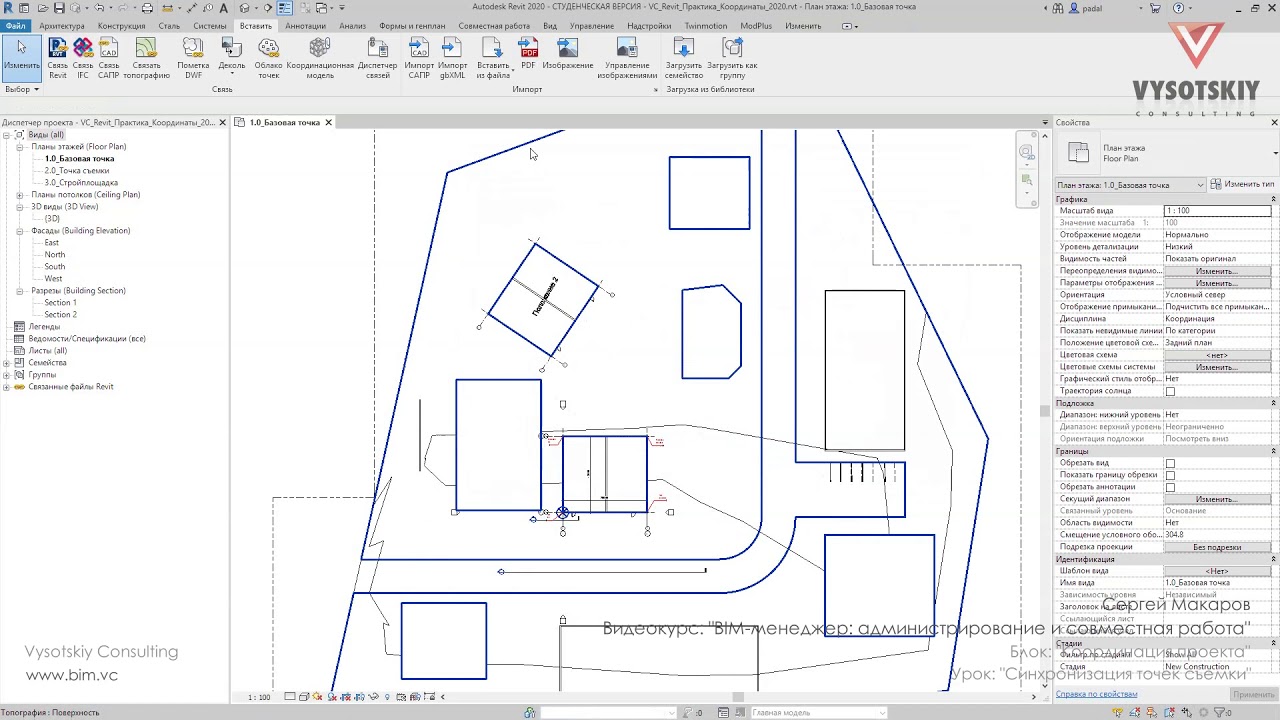Open the Архитектура ribbon tab
The image size is (1280, 720).
click(x=62, y=26)
